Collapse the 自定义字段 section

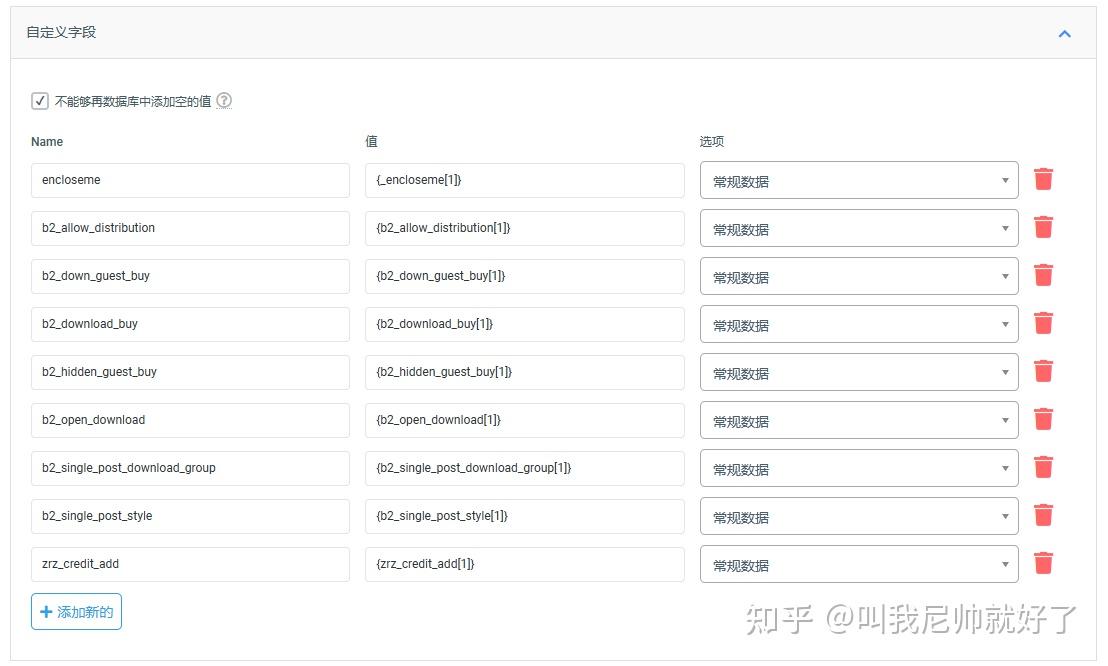pos(1064,33)
